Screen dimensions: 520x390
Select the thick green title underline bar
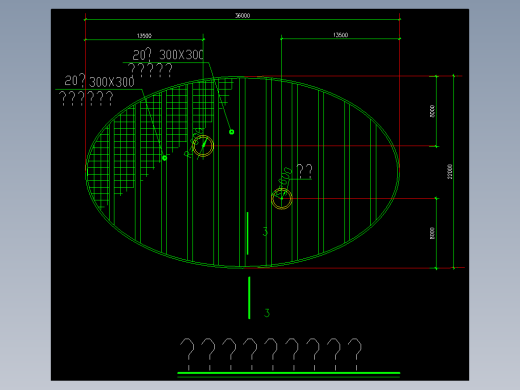(x=289, y=373)
